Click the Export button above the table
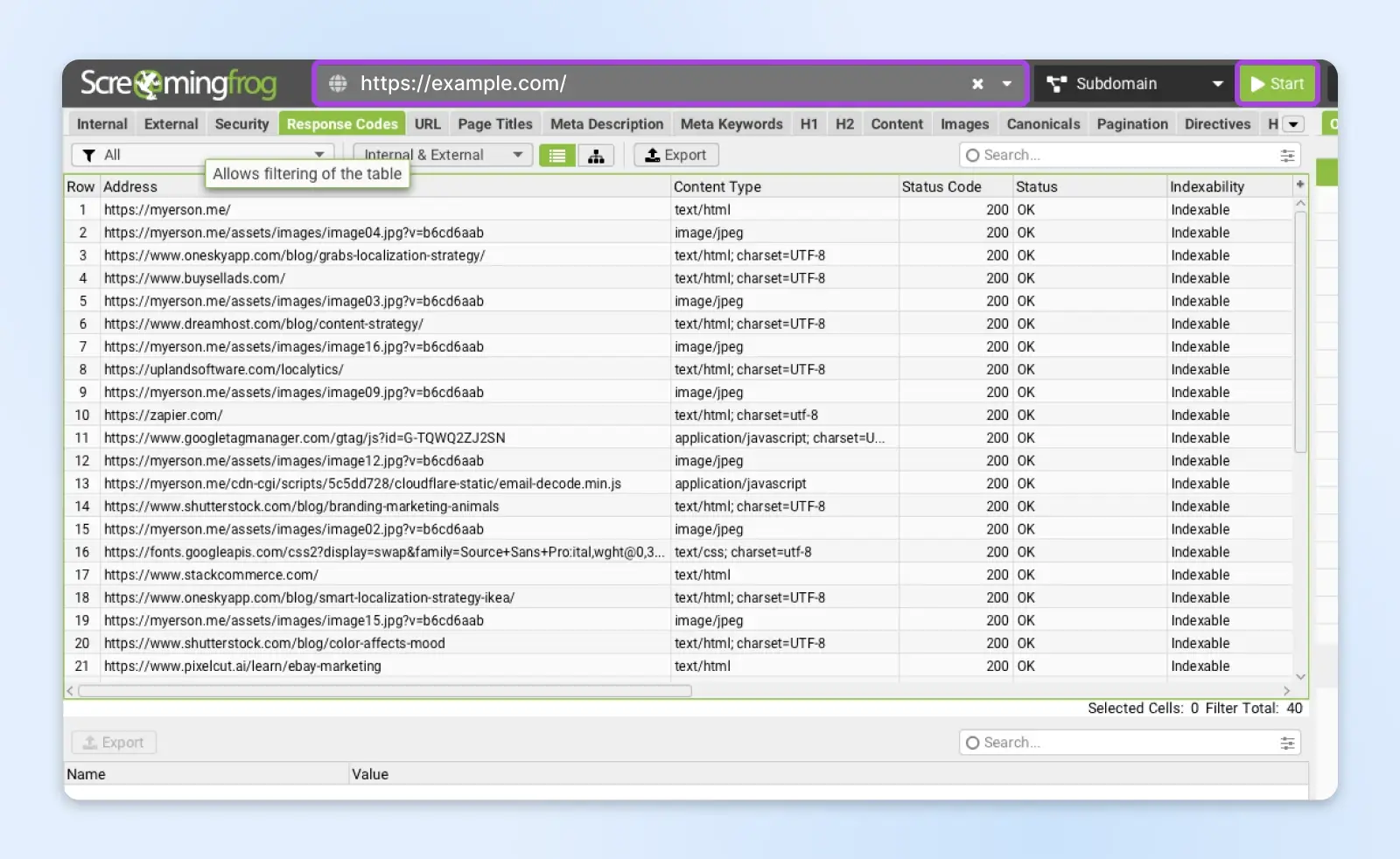The width and height of the screenshot is (1400, 859). 675,155
